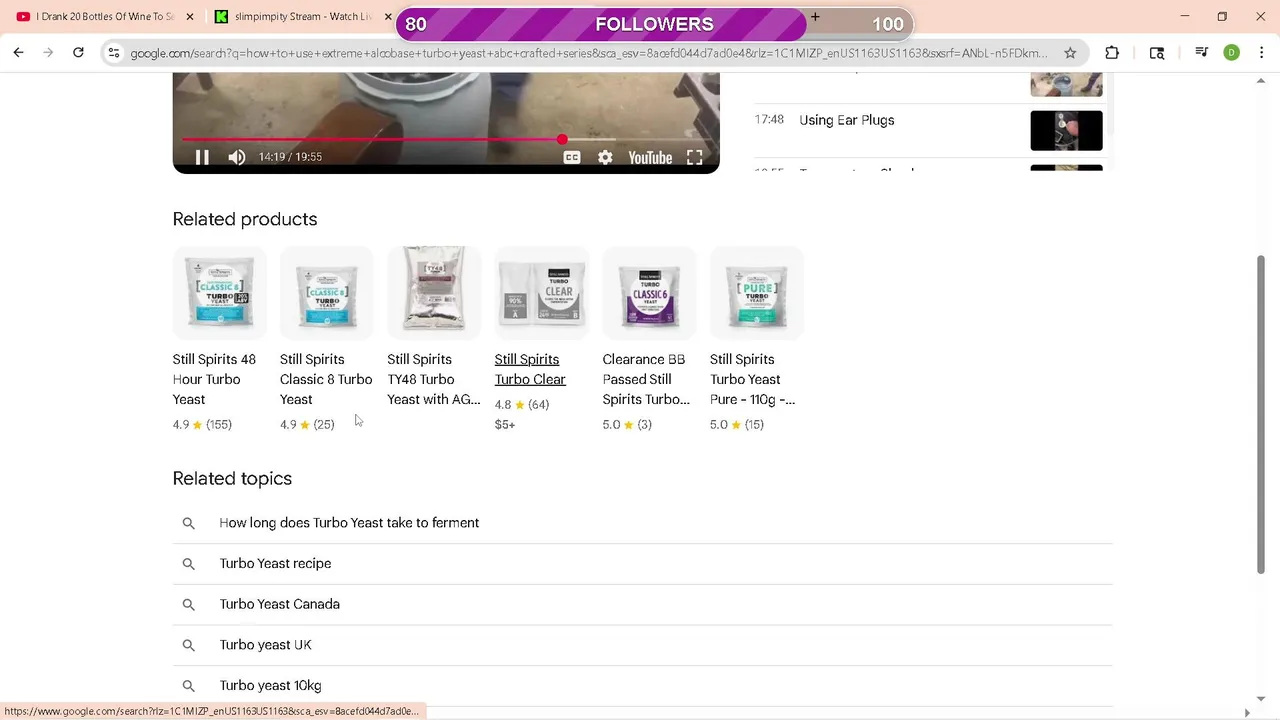Open a new browser tab
The width and height of the screenshot is (1280, 720).
coord(815,17)
